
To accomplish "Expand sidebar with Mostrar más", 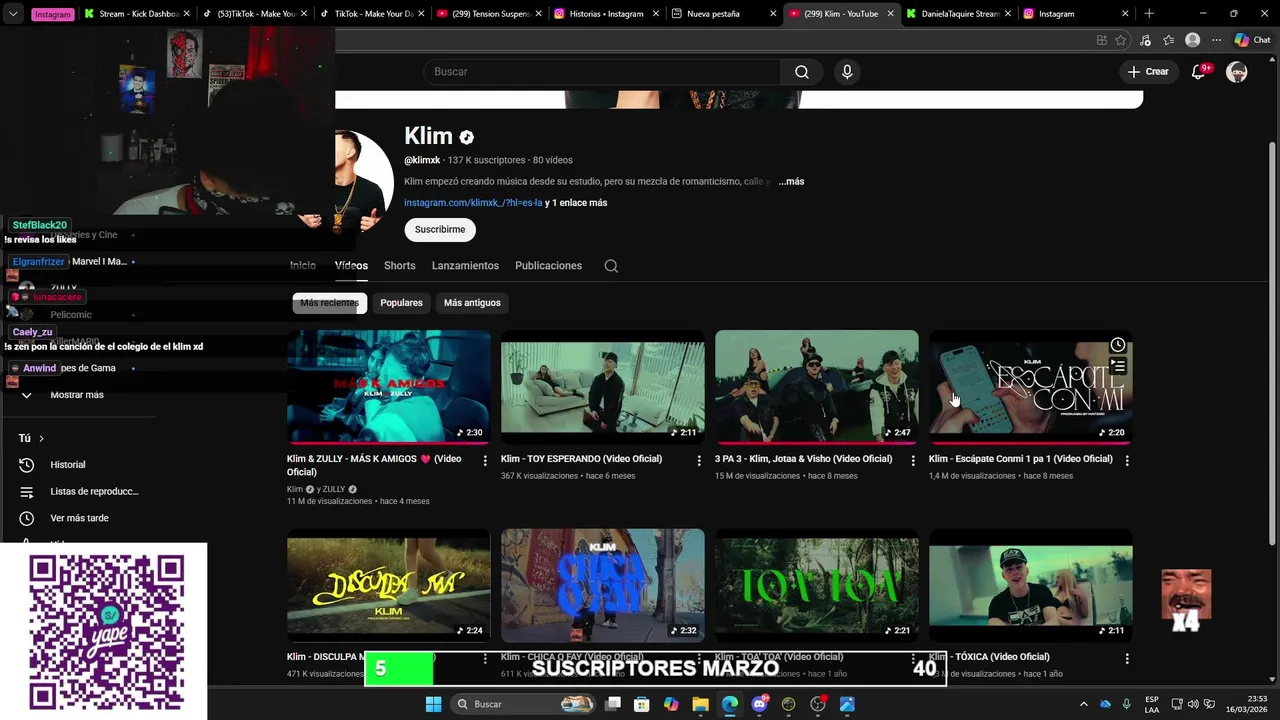I will click(77, 395).
